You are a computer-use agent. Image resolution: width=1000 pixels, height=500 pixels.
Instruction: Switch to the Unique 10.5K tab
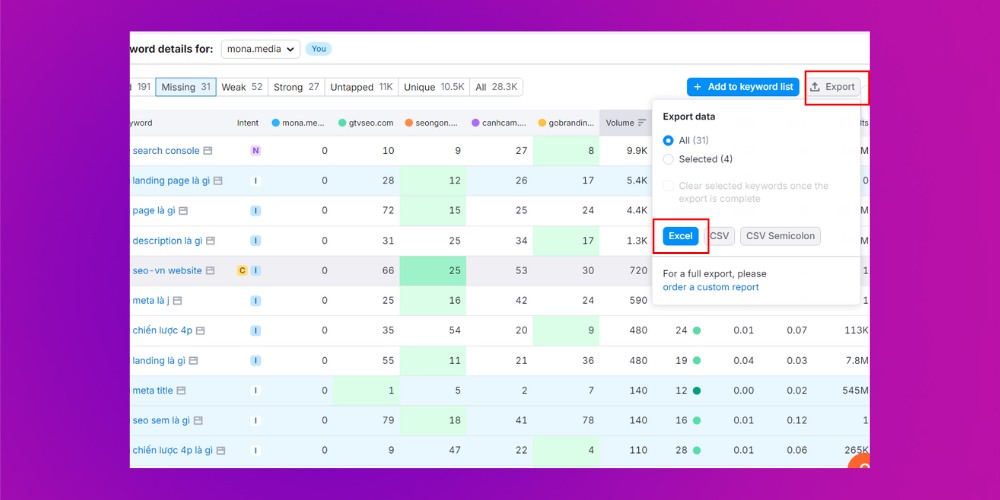pos(434,87)
